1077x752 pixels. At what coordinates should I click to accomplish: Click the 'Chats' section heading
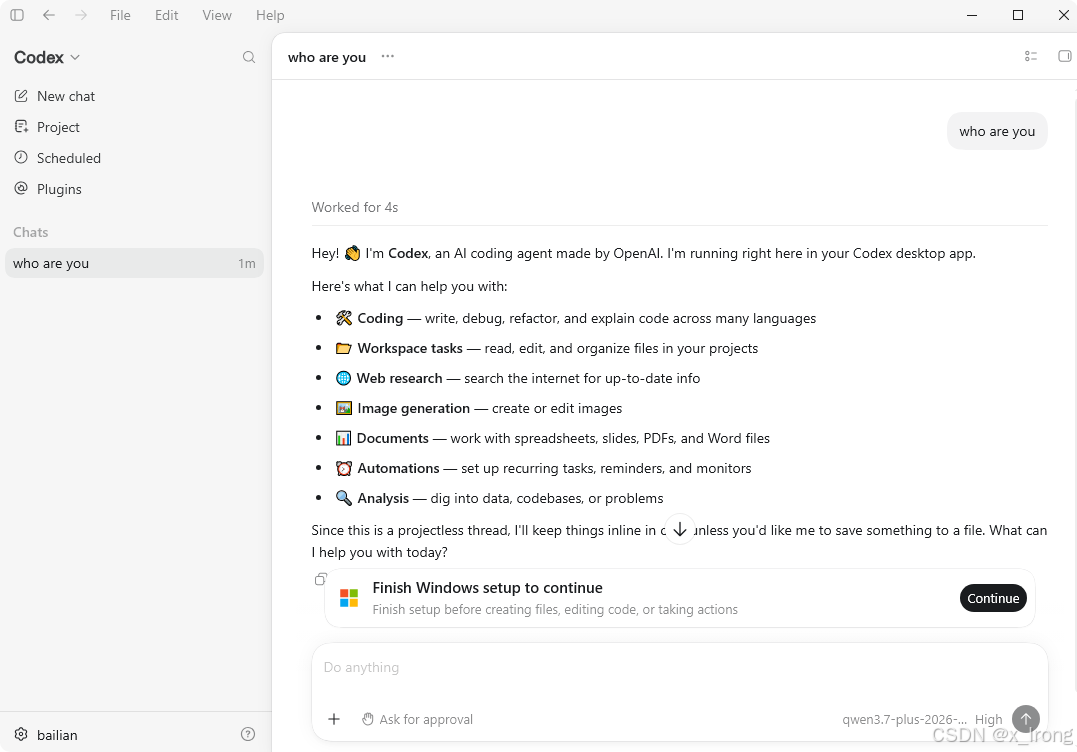point(31,232)
